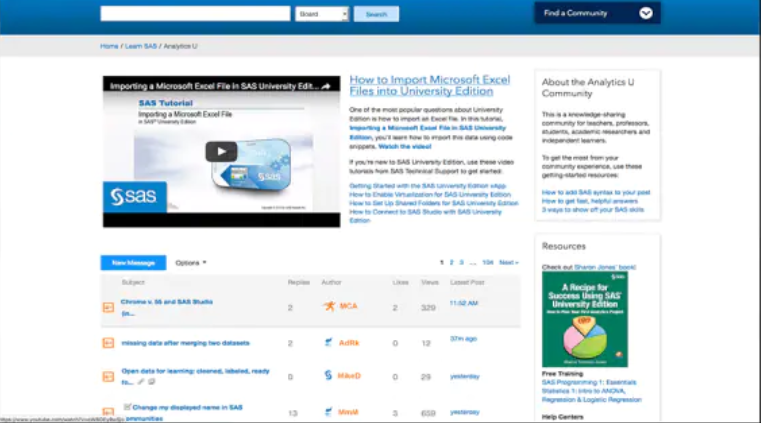The height and width of the screenshot is (423, 761).
Task: Open How to Enable Virtualization link
Action: (430, 195)
